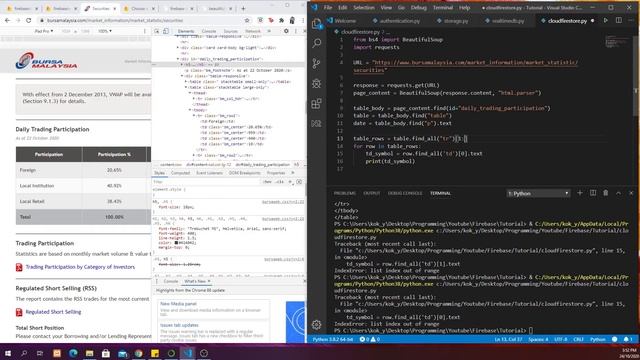Close the What's New drawer tab
Image resolution: width=640 pixels, height=360 pixels.
(x=209, y=281)
